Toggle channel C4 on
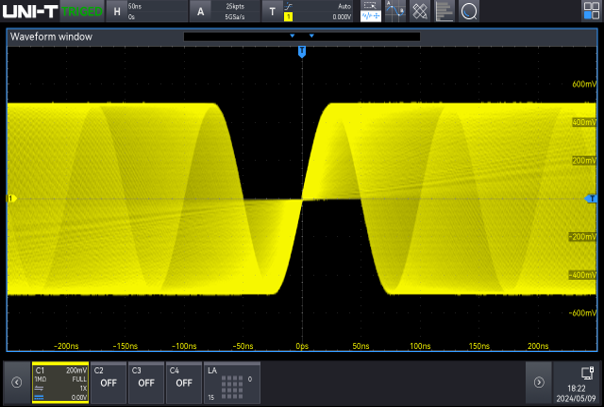604x407 pixels. click(182, 381)
